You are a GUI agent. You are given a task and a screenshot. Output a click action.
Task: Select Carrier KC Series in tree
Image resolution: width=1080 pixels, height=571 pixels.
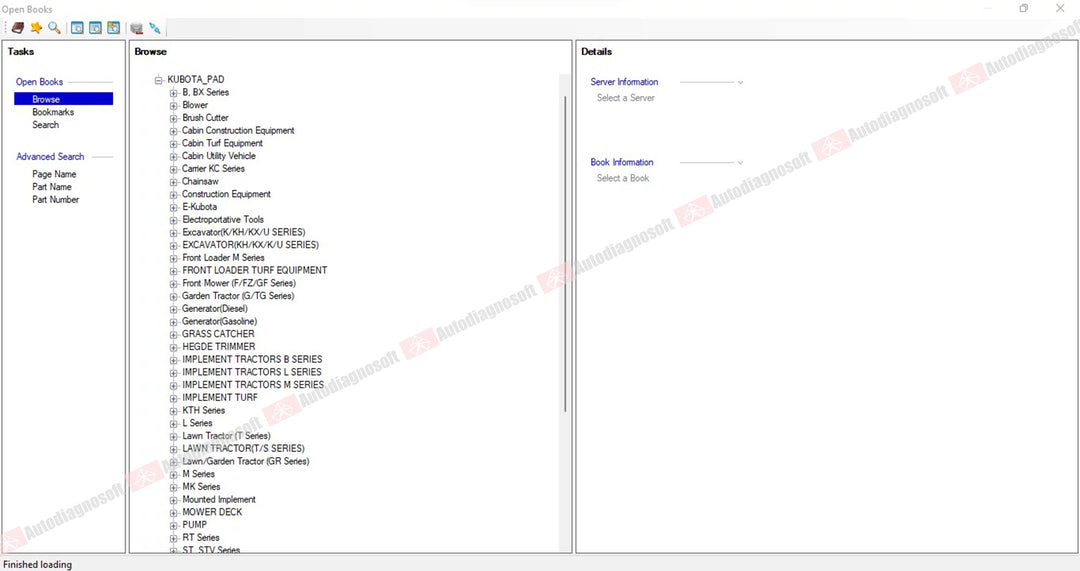point(214,169)
